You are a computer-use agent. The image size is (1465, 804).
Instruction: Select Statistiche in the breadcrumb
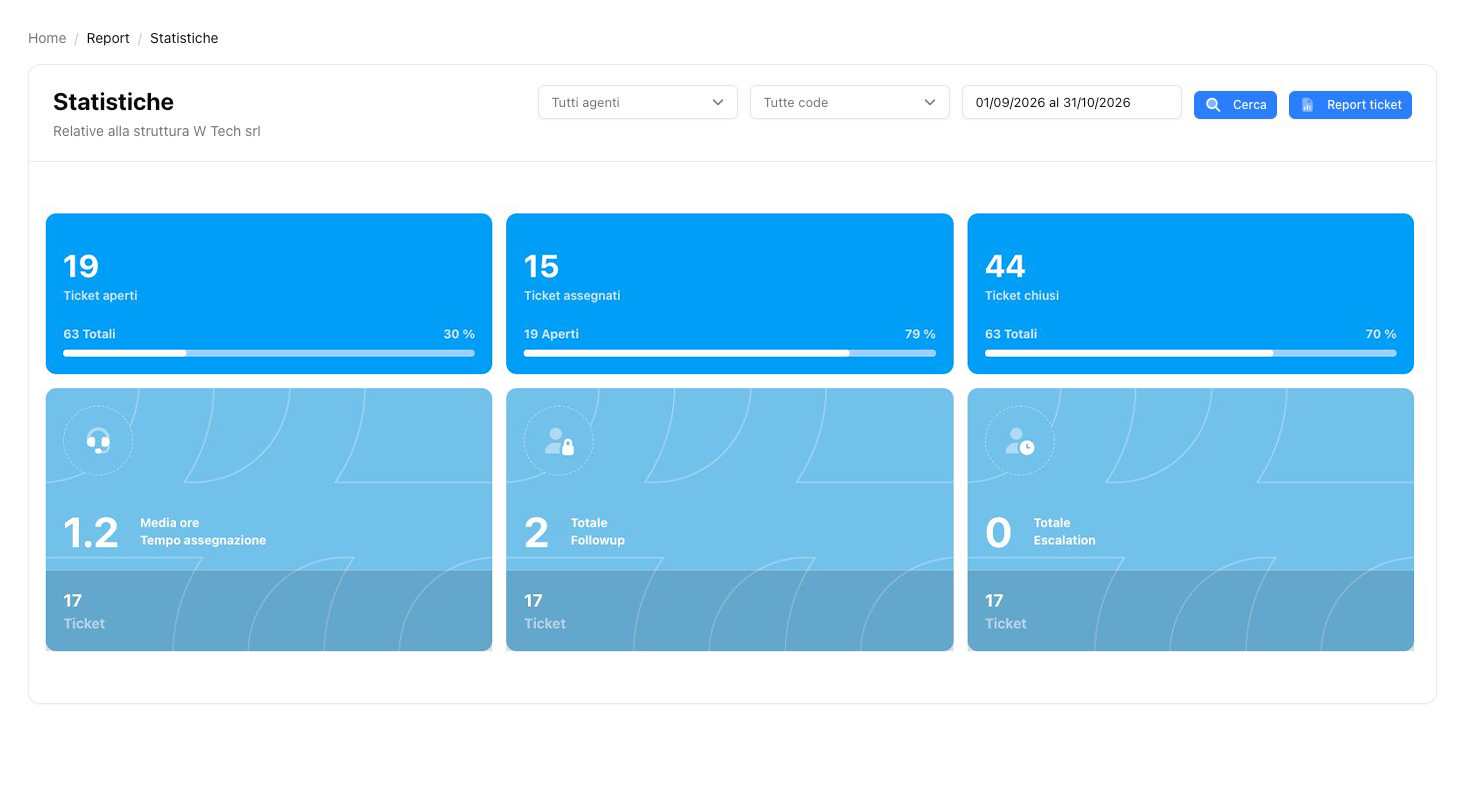tap(184, 38)
